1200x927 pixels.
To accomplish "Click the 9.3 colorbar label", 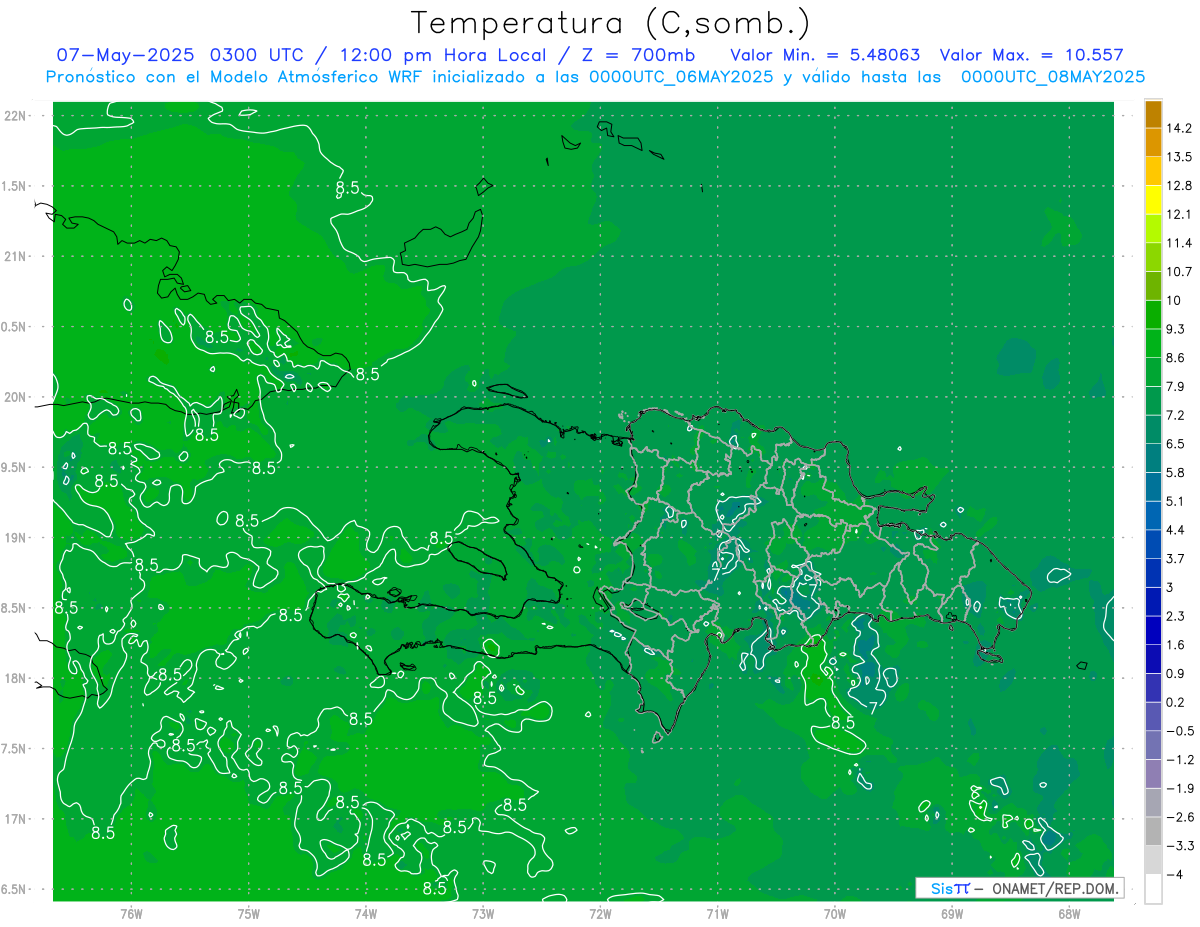I will click(x=1175, y=329).
